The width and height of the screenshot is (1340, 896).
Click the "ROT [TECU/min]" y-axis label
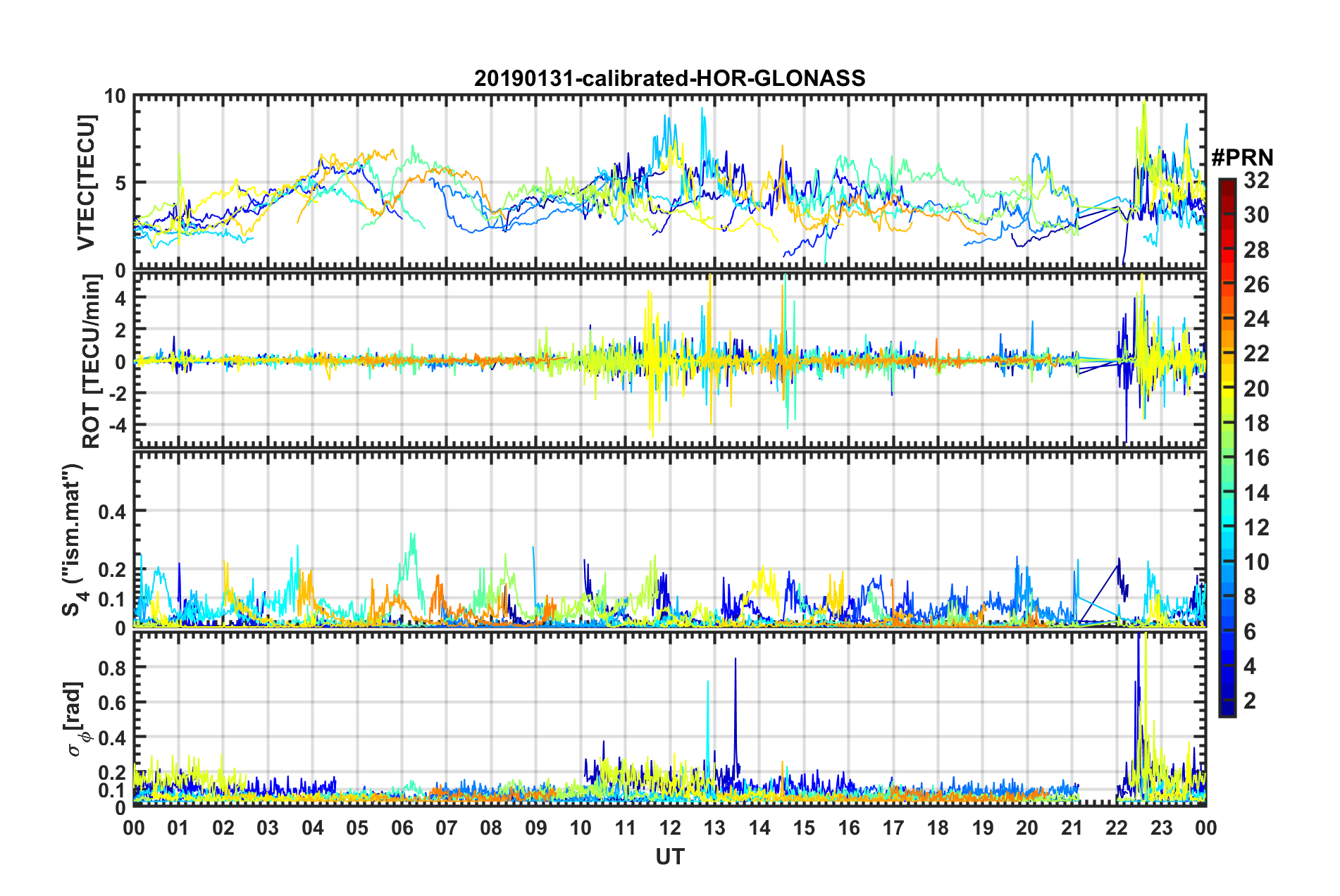point(92,361)
